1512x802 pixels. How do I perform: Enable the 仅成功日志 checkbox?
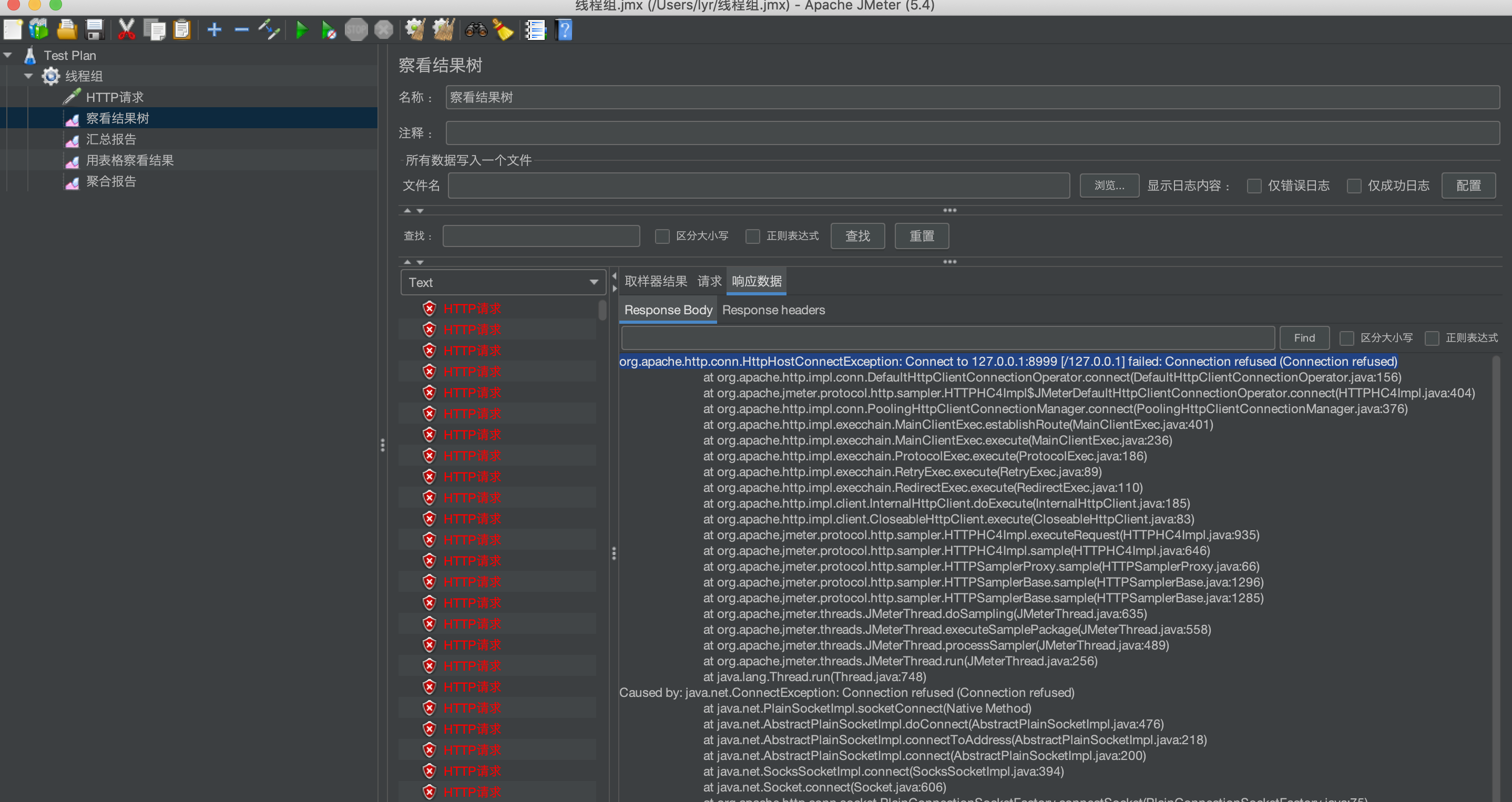pyautogui.click(x=1354, y=186)
